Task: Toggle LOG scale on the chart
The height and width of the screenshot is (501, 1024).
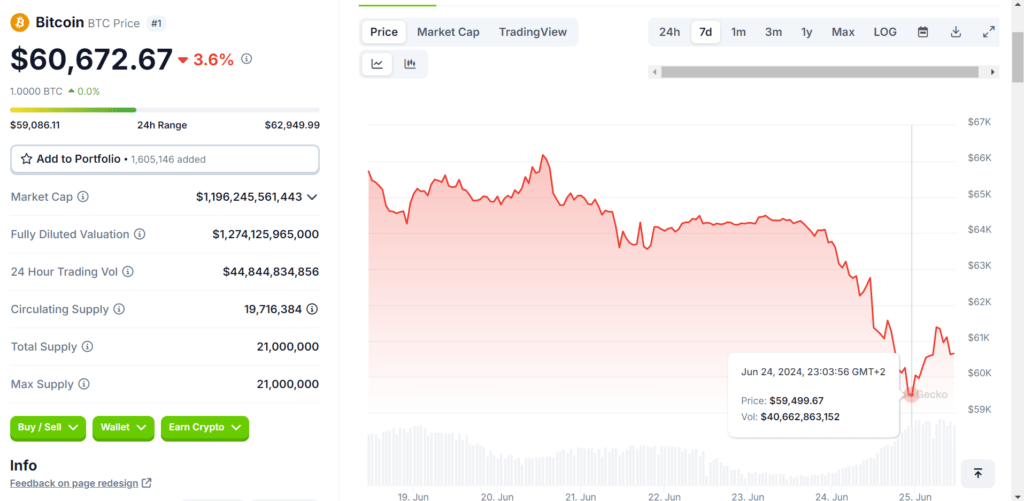Action: [x=885, y=32]
